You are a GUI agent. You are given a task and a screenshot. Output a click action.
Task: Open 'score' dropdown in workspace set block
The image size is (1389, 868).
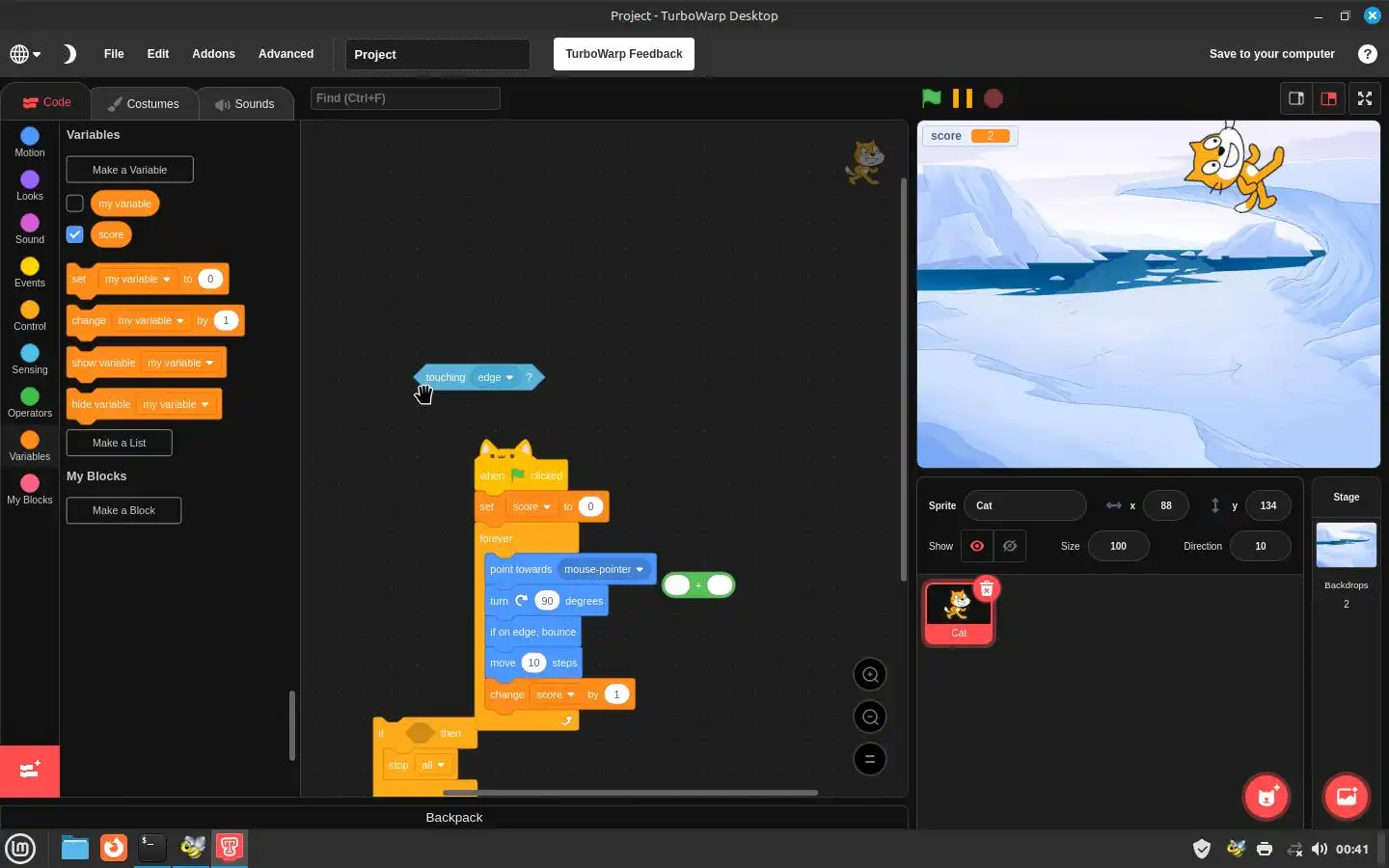531,506
